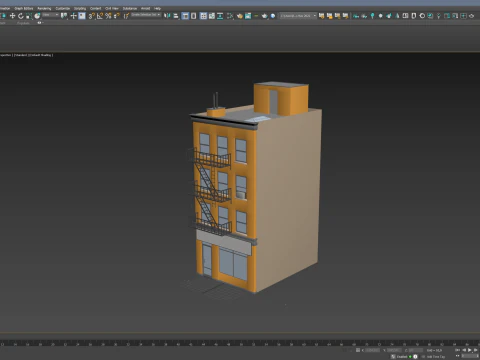Toggle the Ribbon display
Image resolution: width=480 pixels, height=360 pixels.
(203, 16)
